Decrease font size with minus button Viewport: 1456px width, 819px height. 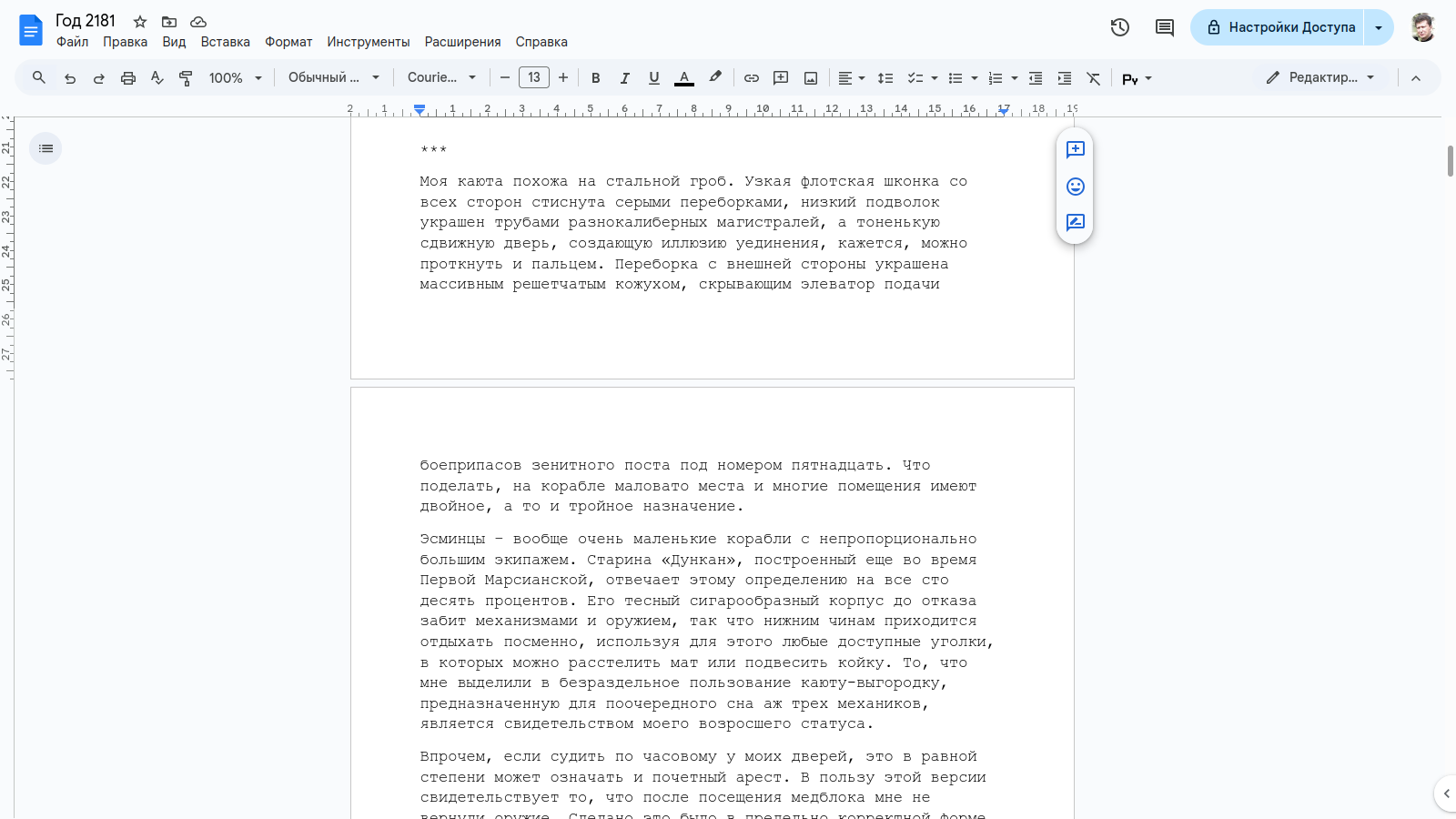click(x=505, y=78)
